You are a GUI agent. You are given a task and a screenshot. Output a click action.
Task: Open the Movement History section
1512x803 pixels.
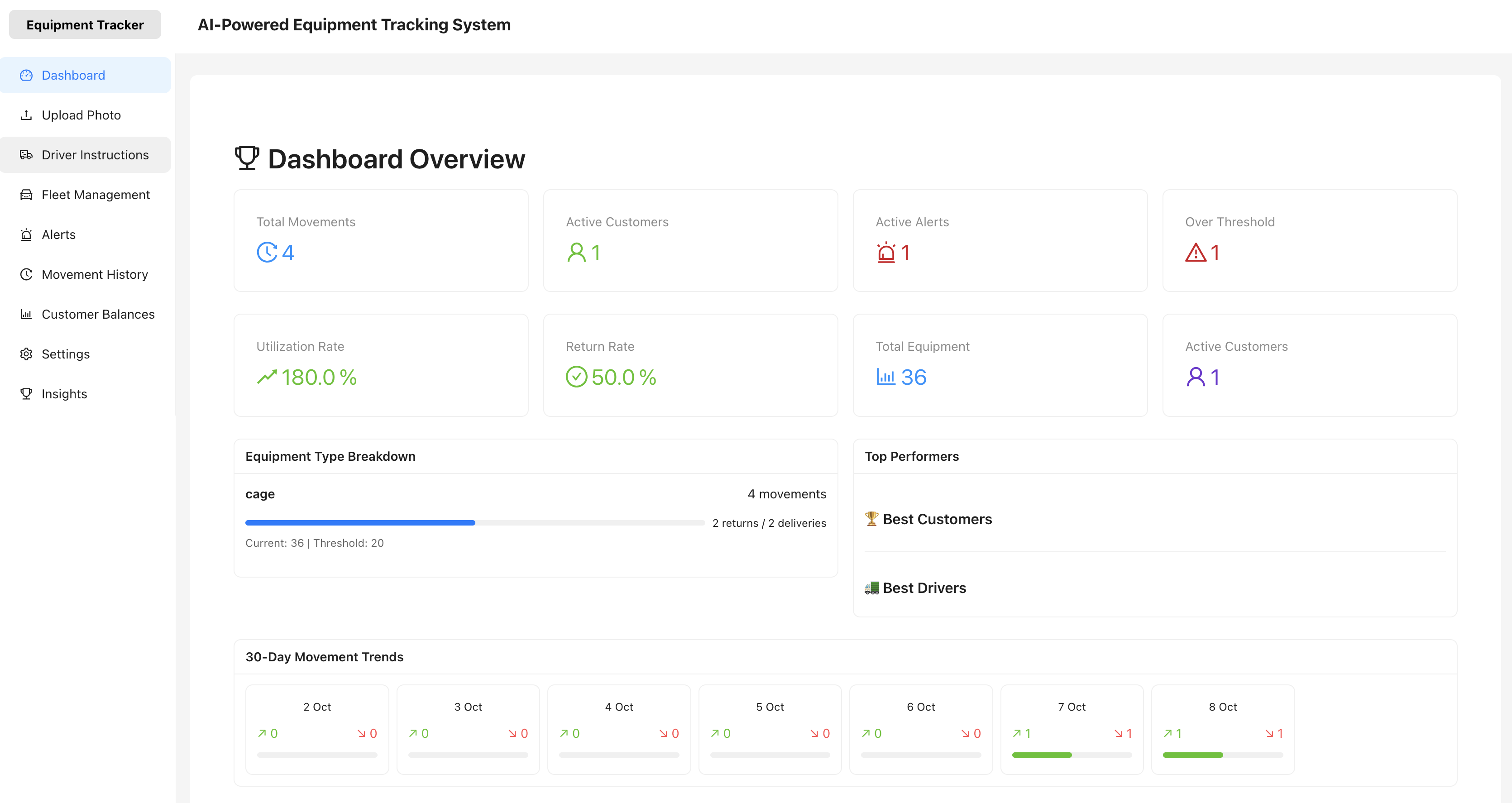point(94,274)
